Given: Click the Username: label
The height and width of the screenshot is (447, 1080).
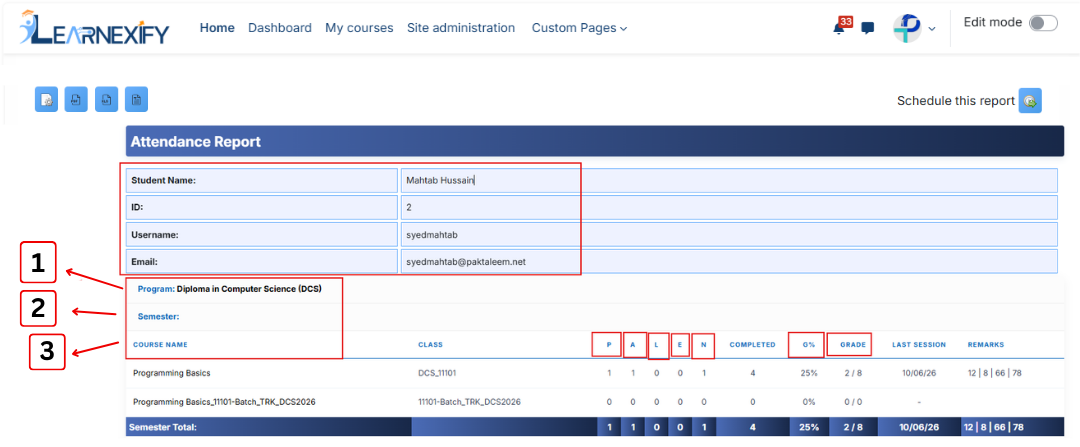Looking at the screenshot, I should (x=155, y=235).
